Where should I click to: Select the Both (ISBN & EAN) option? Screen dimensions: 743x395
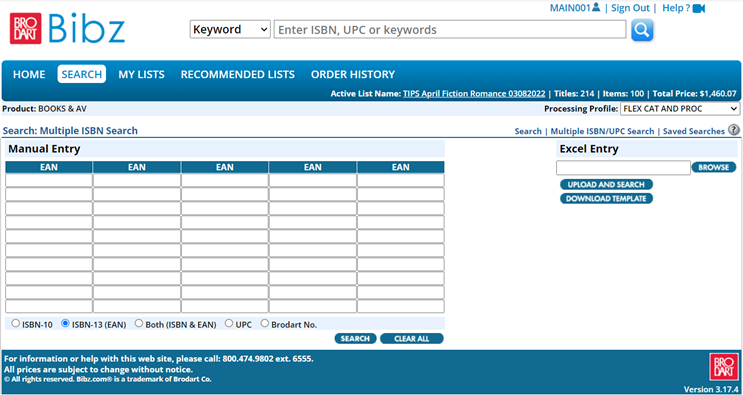139,323
